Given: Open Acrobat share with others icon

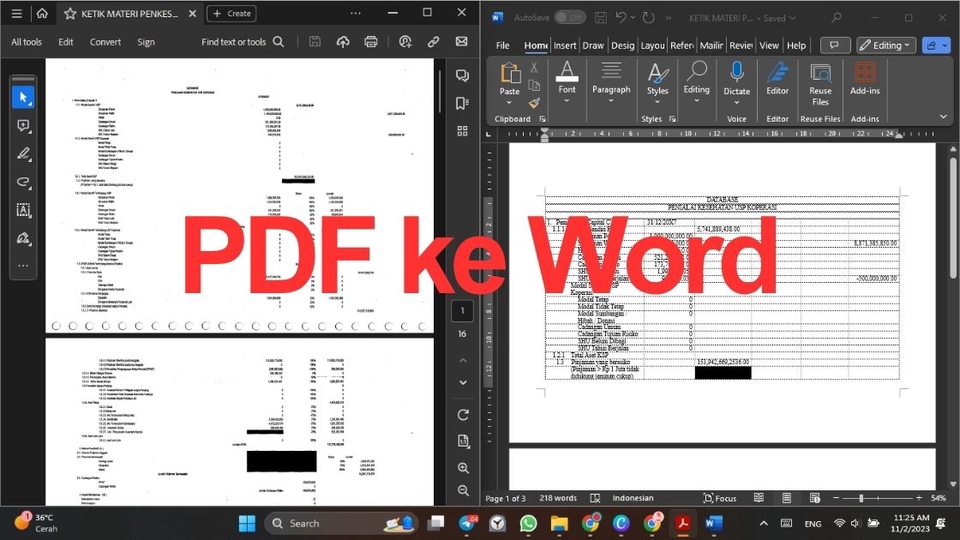Looking at the screenshot, I should (405, 42).
